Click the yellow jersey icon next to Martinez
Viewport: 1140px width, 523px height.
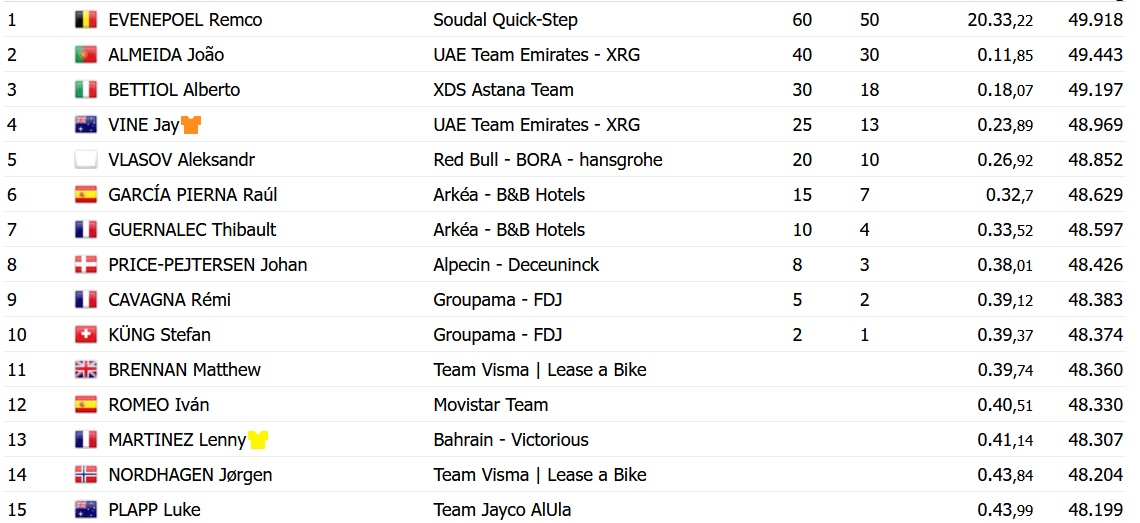tap(258, 440)
